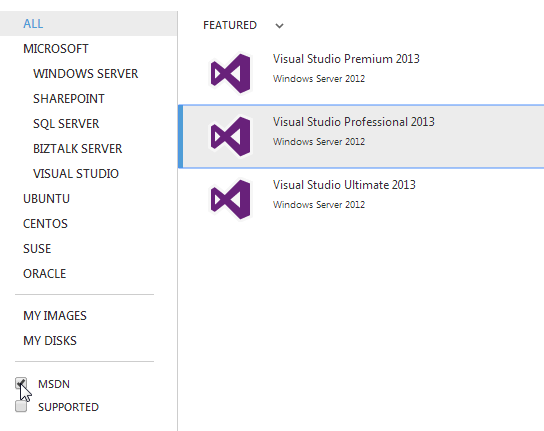544x431 pixels.
Task: Uncheck the MSDN checkbox
Action: pyautogui.click(x=21, y=383)
